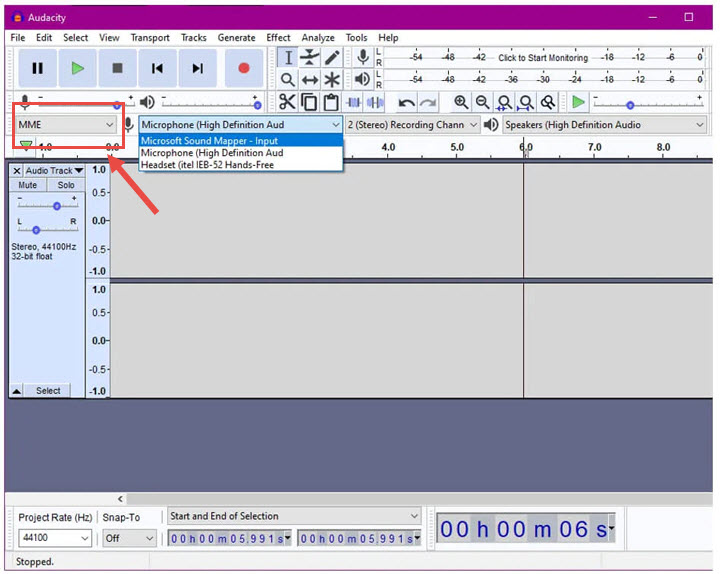Select the Envelope tool
720x574 pixels.
coord(310,58)
